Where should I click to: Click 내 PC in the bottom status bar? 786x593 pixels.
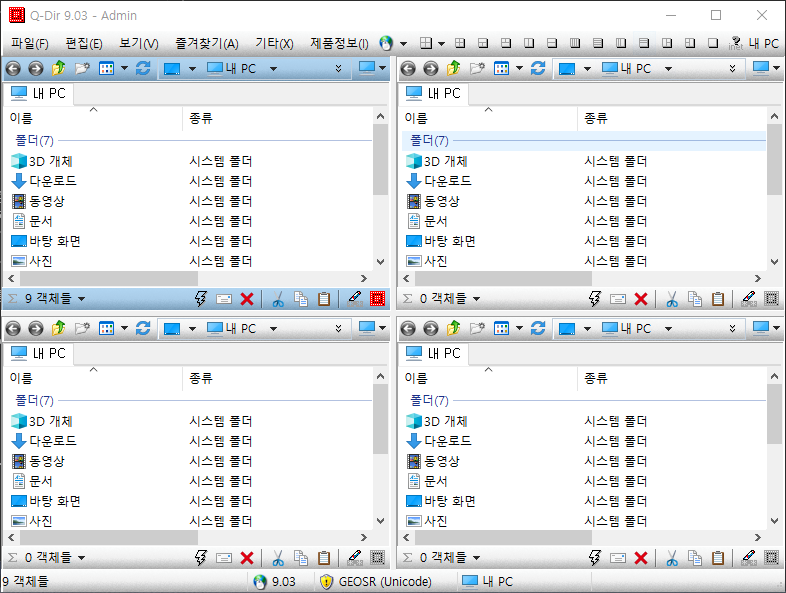pyautogui.click(x=487, y=581)
